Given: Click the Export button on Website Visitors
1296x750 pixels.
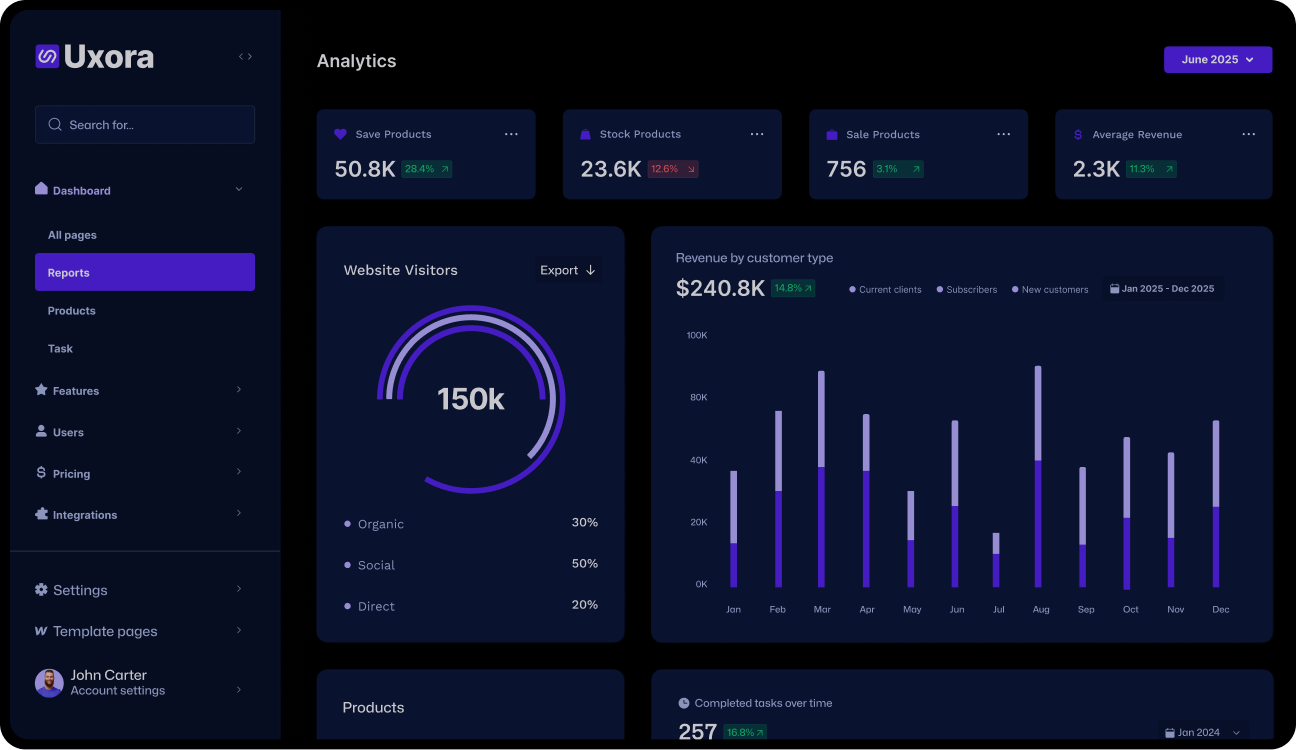Looking at the screenshot, I should [567, 270].
